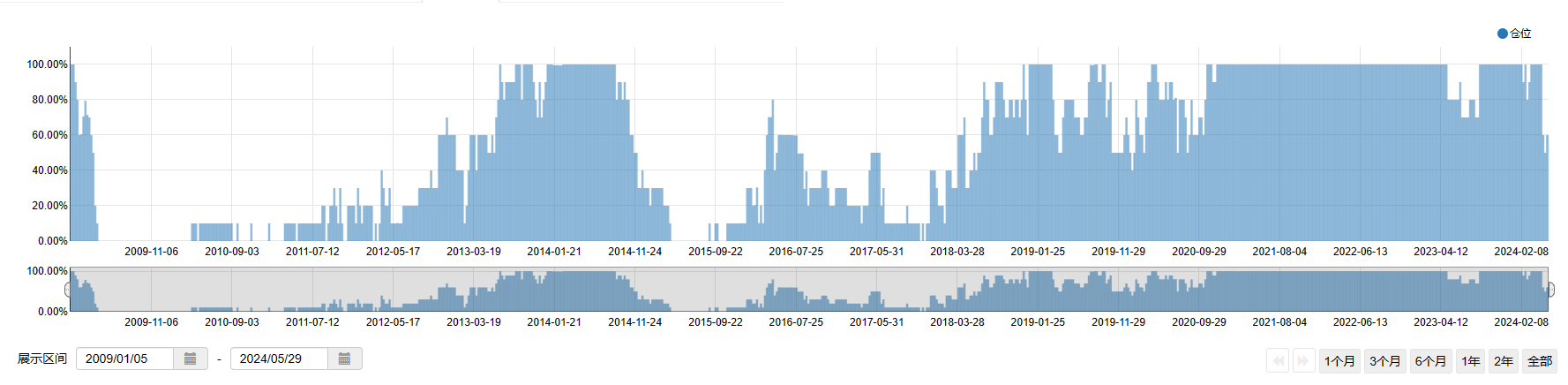
Task: Select the 1个月 time range
Action: [x=1339, y=361]
